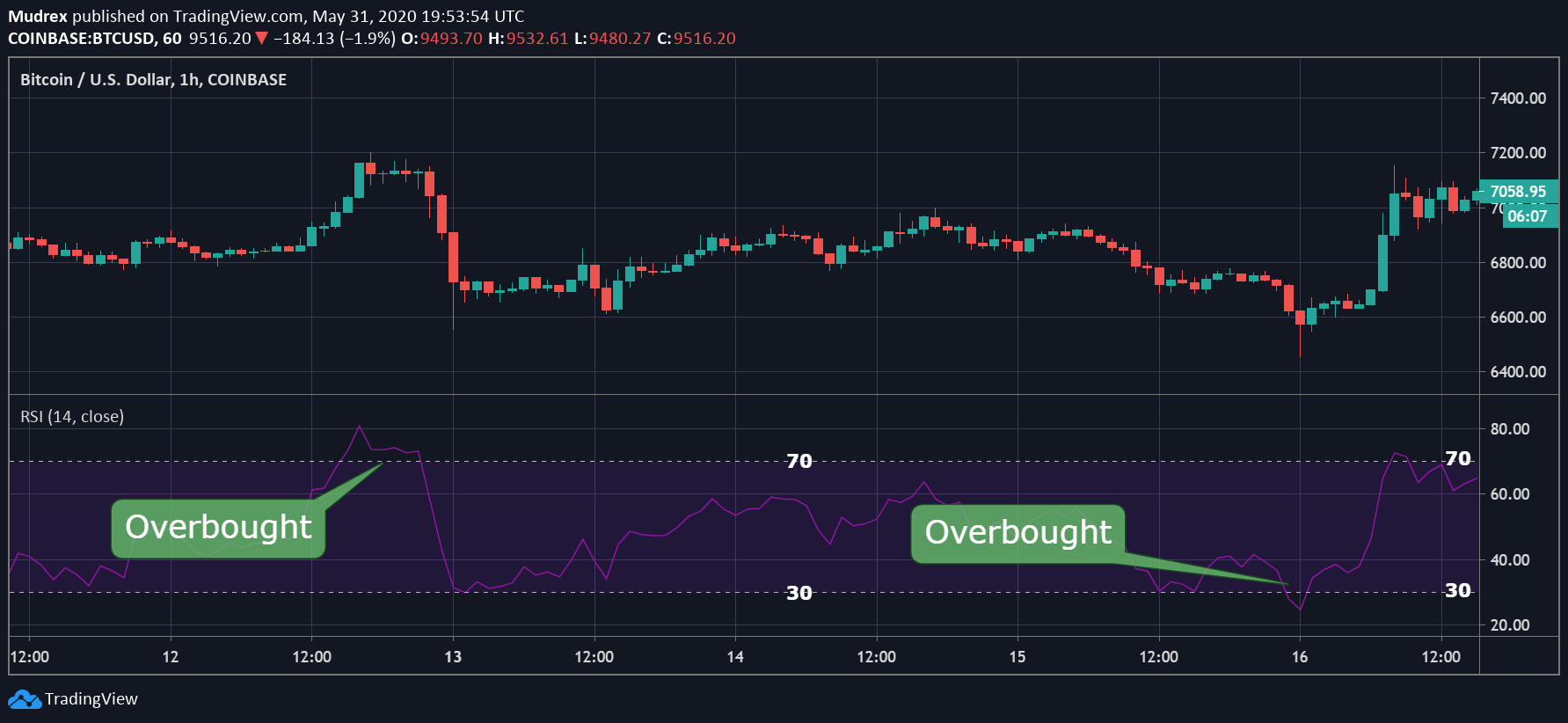Click the low value 9480.27
Viewport: 1568px width, 723px height.
tap(620, 39)
